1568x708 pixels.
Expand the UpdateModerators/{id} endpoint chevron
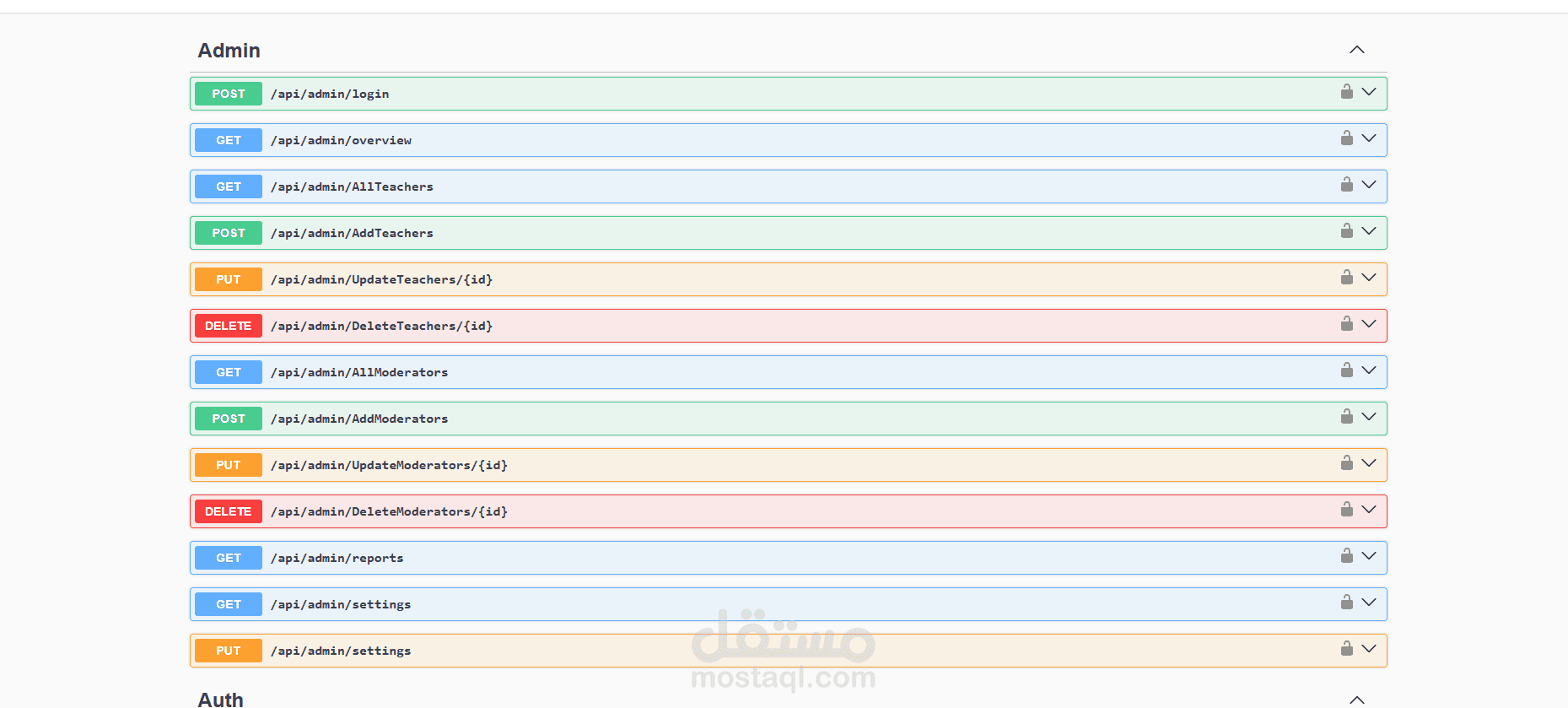pyautogui.click(x=1369, y=463)
